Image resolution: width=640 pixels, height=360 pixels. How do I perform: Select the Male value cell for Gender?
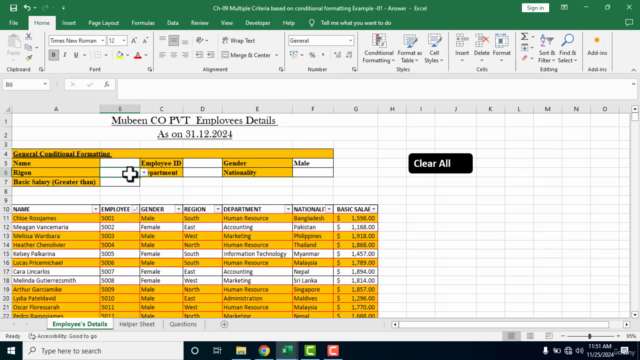point(313,163)
